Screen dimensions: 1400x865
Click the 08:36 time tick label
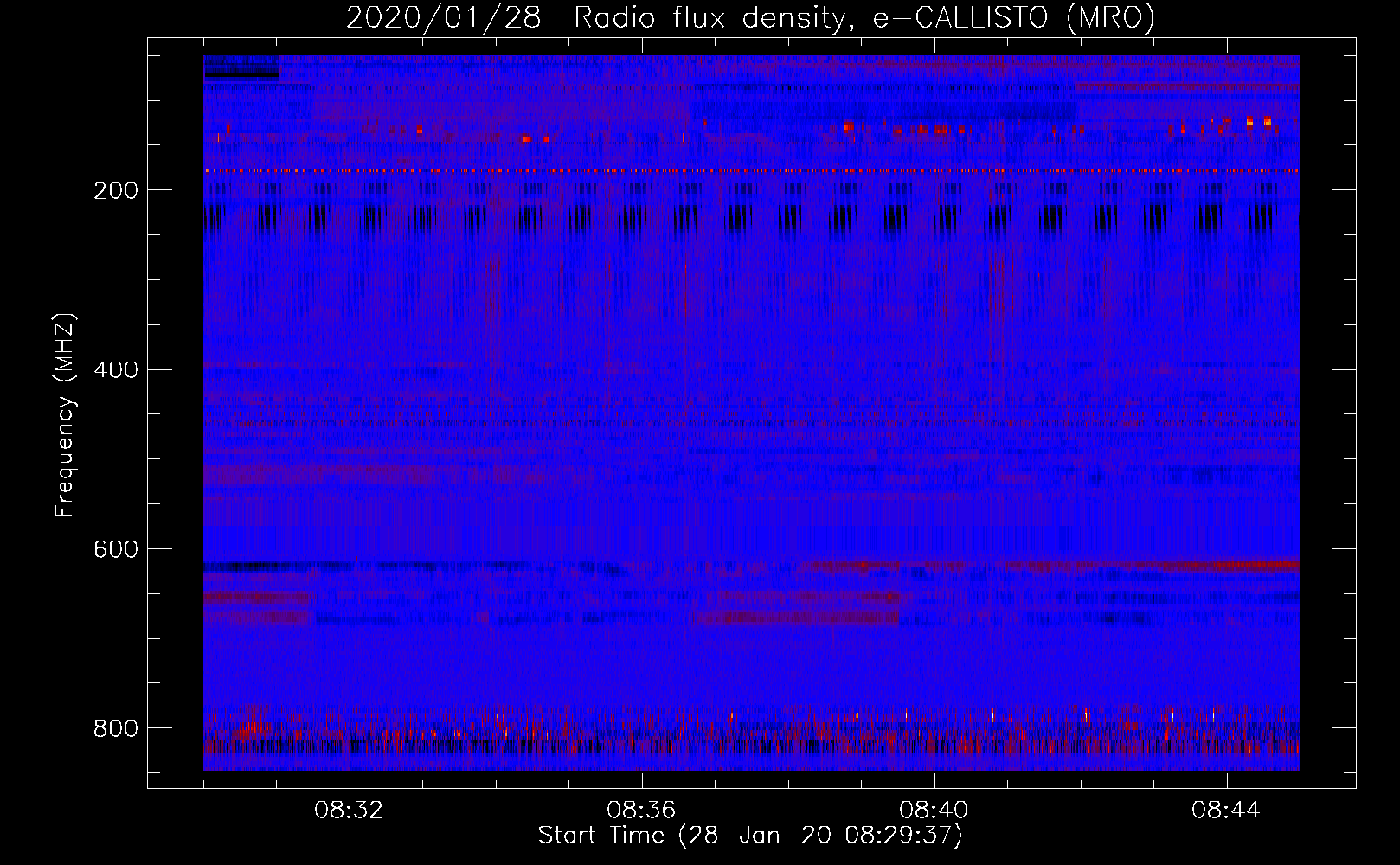(x=641, y=811)
